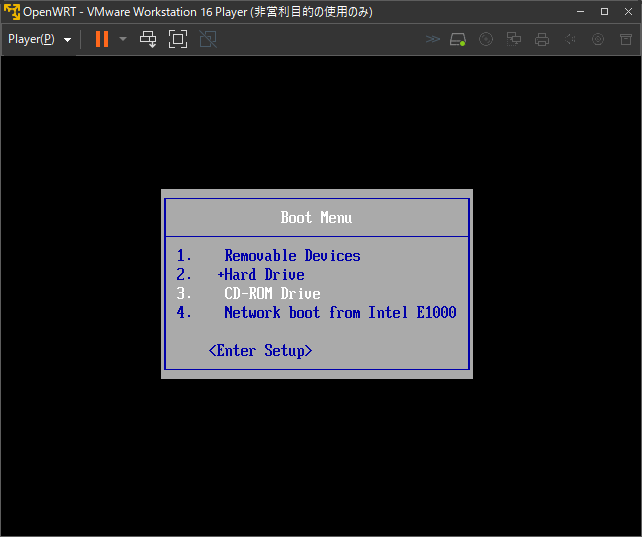Click the CD/DVD drive device icon

pos(486,39)
